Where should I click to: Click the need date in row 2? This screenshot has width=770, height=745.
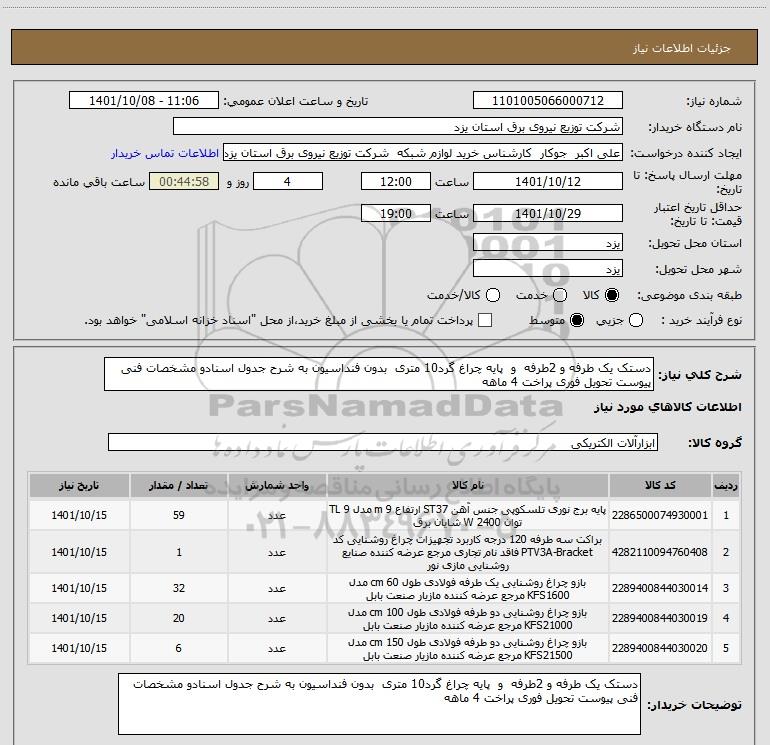pyautogui.click(x=79, y=552)
